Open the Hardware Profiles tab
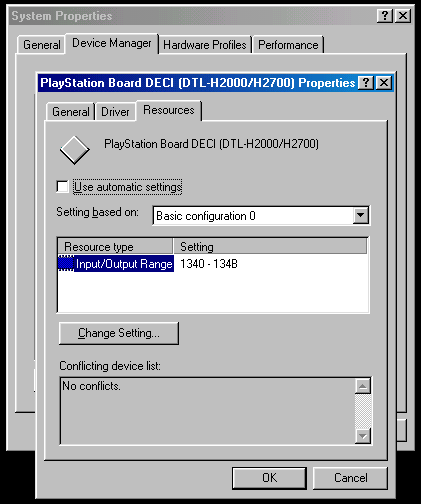This screenshot has height=504, width=421. [x=205, y=45]
